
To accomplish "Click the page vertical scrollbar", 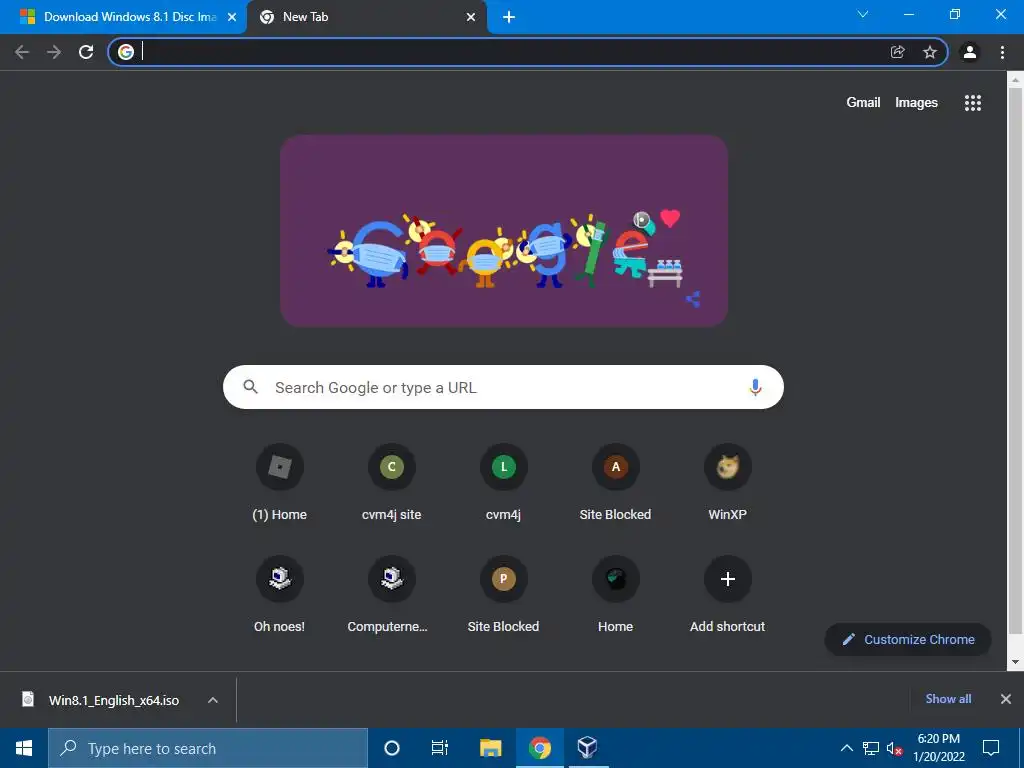I will [x=1015, y=359].
